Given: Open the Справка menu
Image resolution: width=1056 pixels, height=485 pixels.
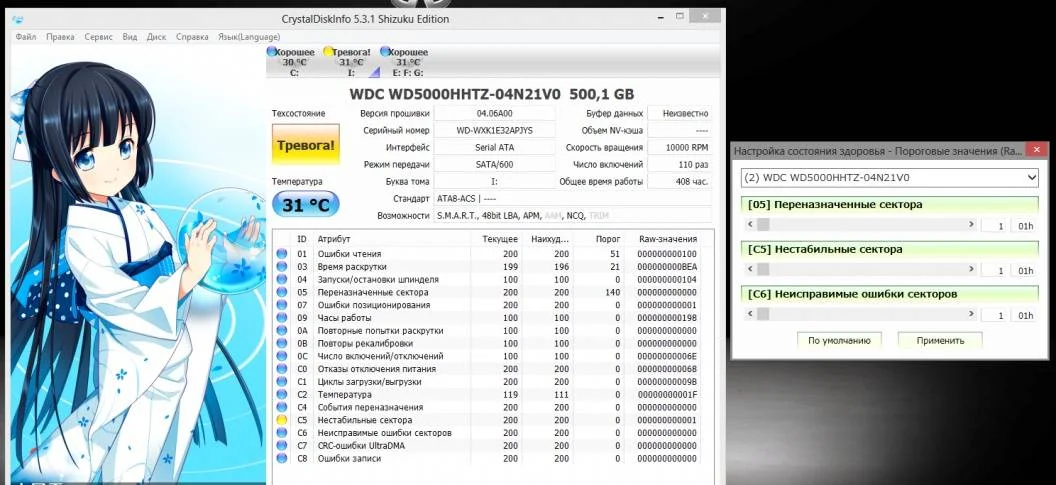Looking at the screenshot, I should tap(192, 37).
